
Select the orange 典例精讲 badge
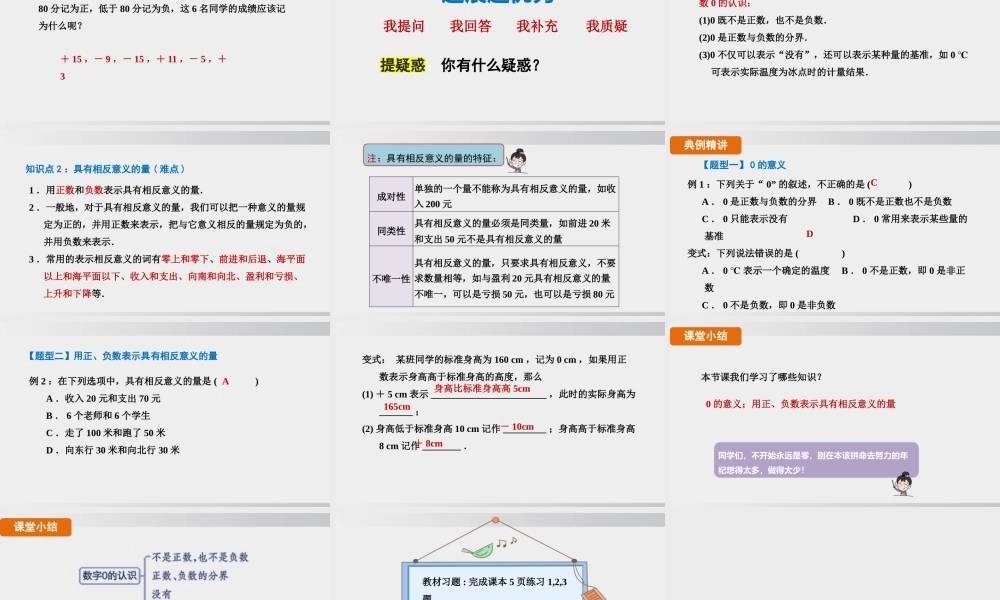(x=705, y=145)
